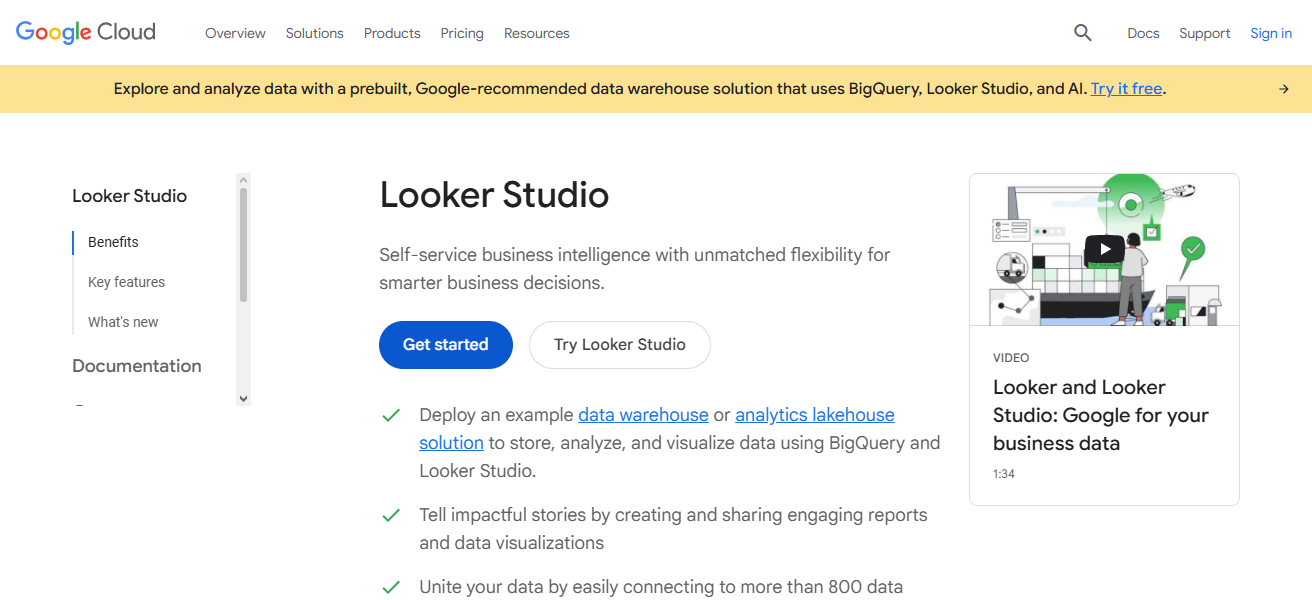Click the Try Looker Studio button
The height and width of the screenshot is (600, 1312).
[x=619, y=344]
